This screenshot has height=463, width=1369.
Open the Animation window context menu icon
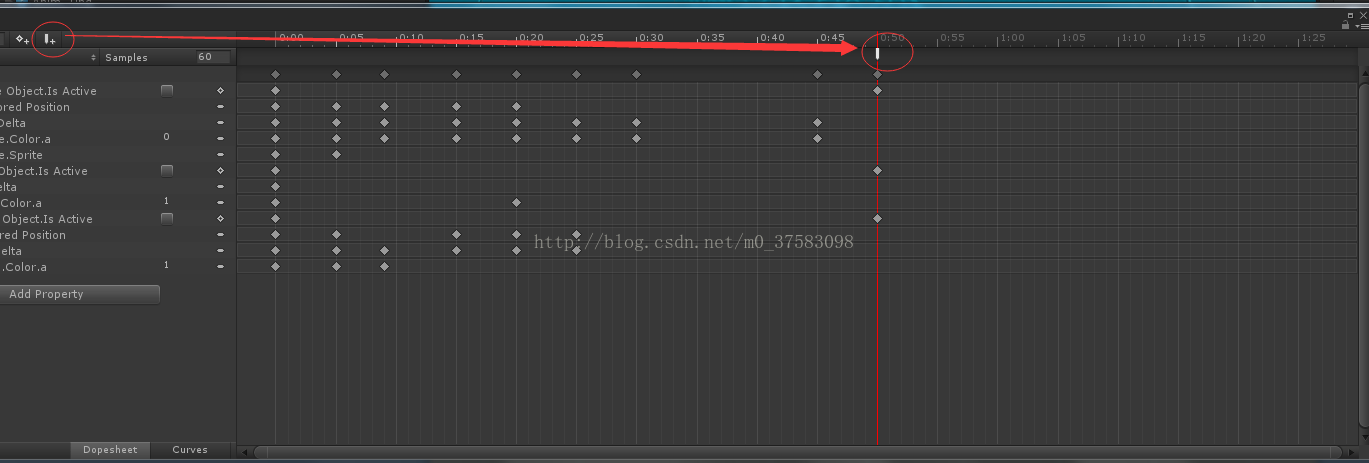[1360, 26]
